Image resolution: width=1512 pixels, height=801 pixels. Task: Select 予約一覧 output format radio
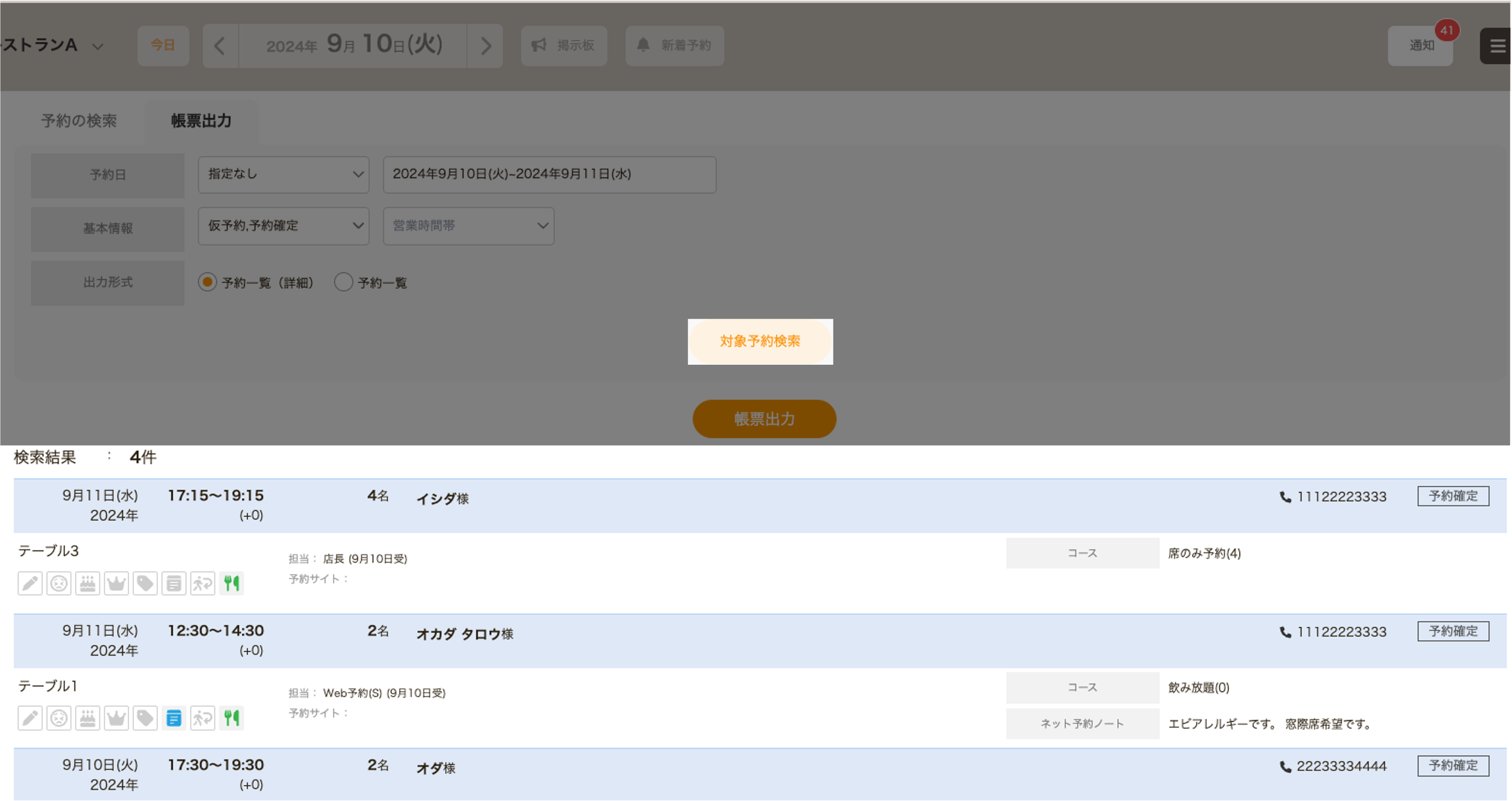(343, 282)
